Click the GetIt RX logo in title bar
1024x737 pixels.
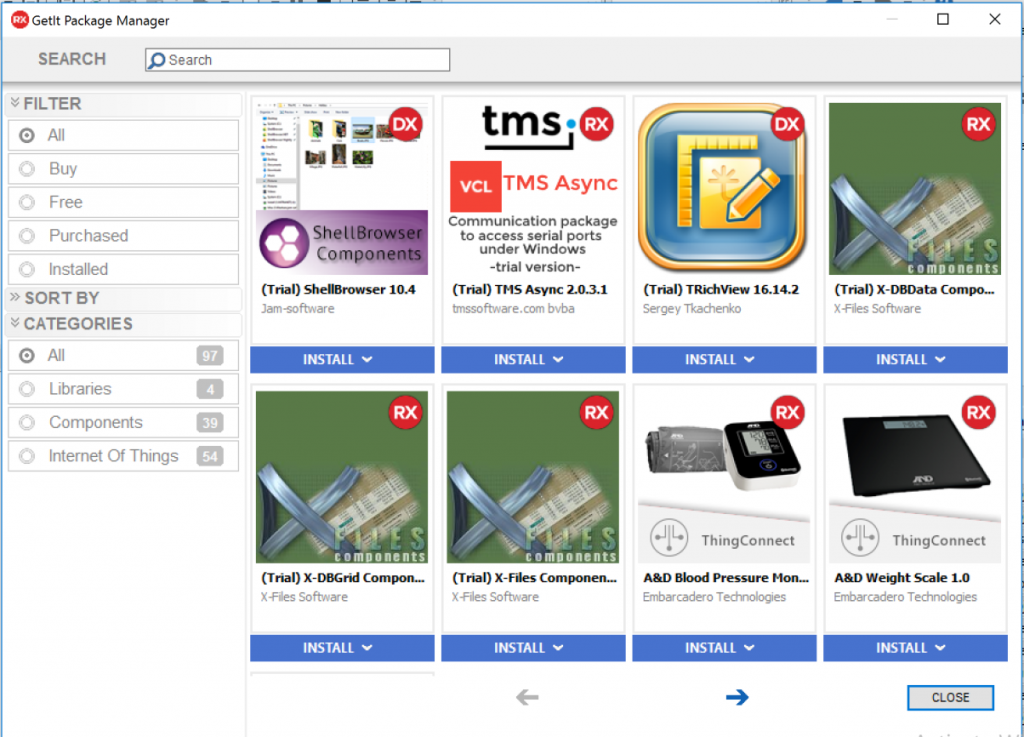pyautogui.click(x=19, y=20)
